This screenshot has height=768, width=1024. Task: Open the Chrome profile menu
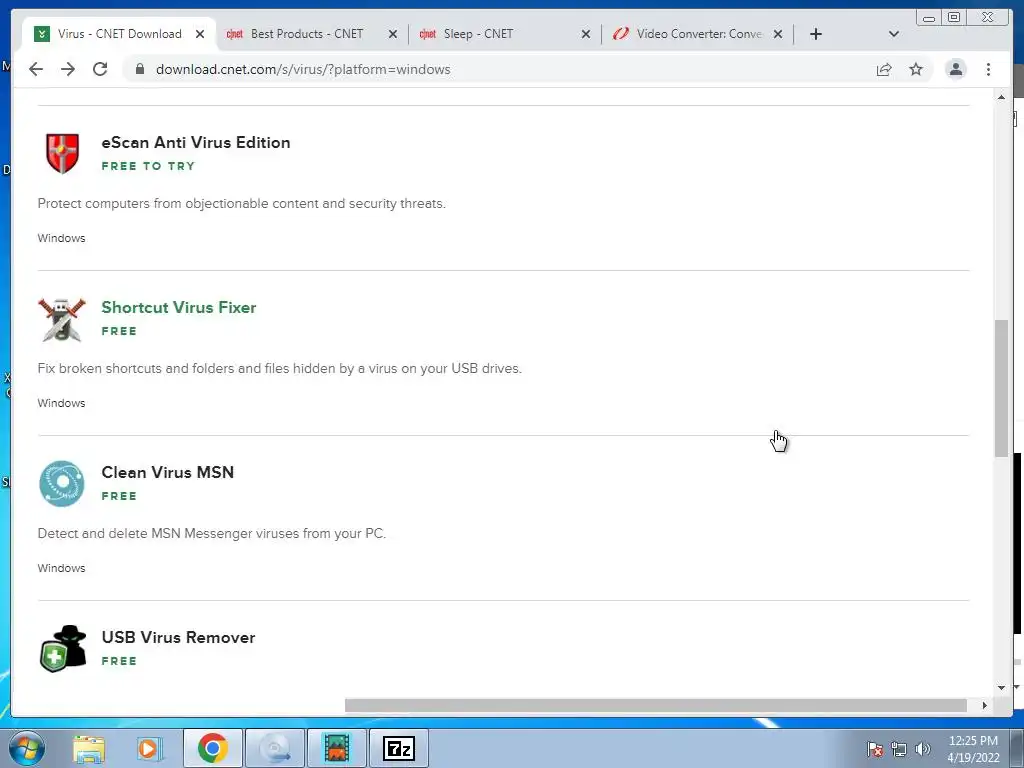tap(955, 69)
